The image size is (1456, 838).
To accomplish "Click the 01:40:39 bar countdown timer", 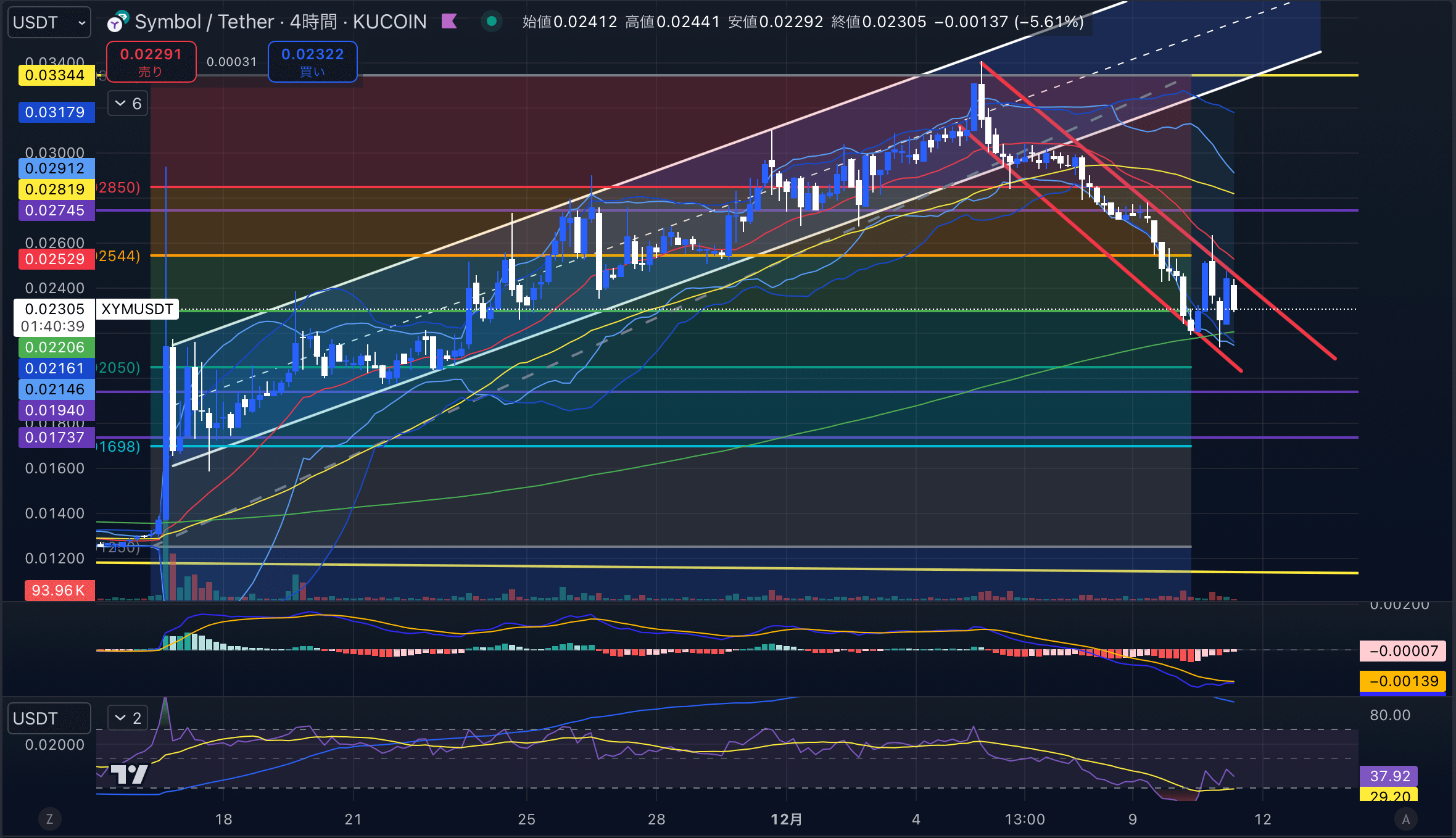I will click(x=53, y=326).
